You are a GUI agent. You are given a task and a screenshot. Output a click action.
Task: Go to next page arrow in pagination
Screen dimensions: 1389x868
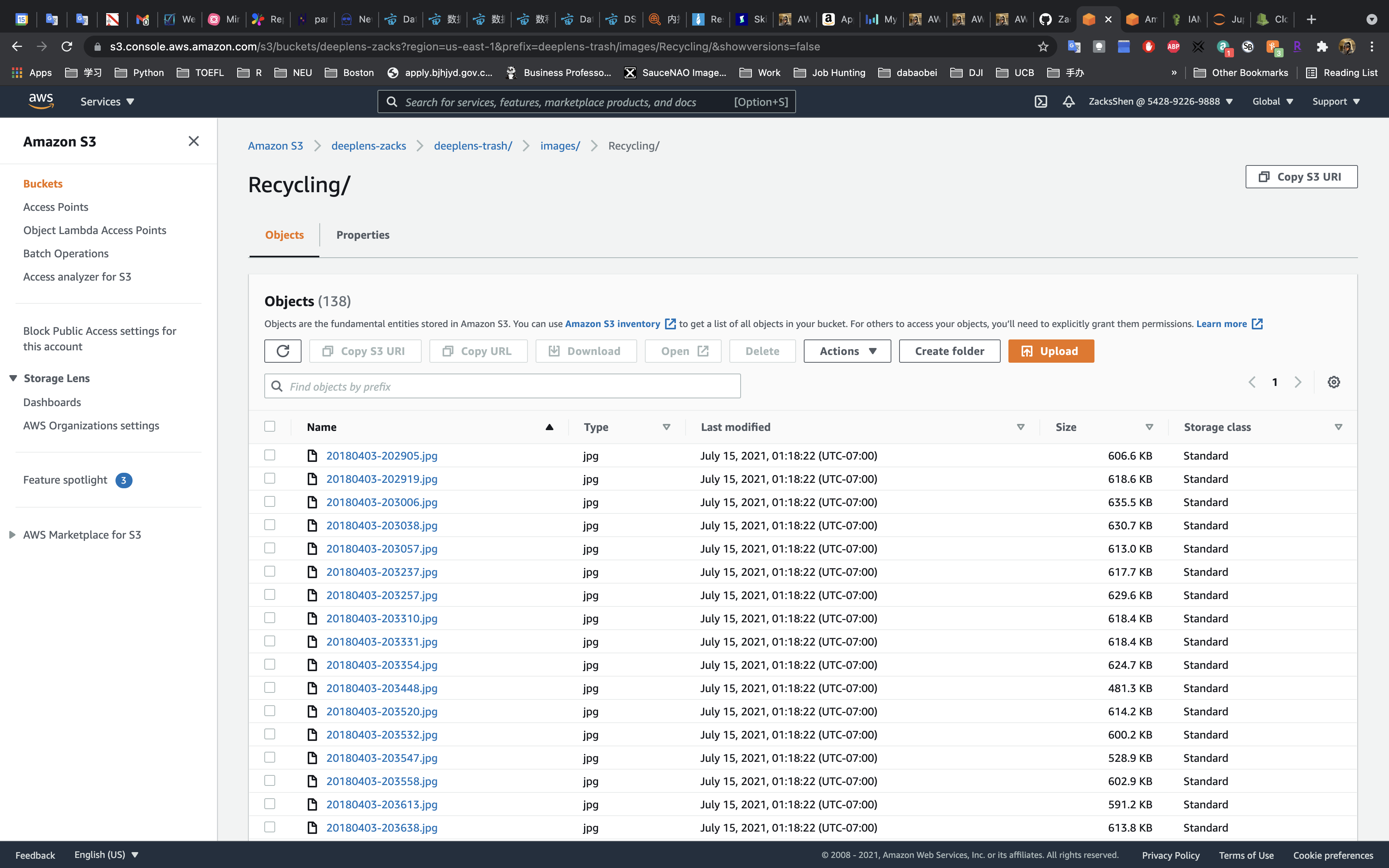tap(1297, 382)
